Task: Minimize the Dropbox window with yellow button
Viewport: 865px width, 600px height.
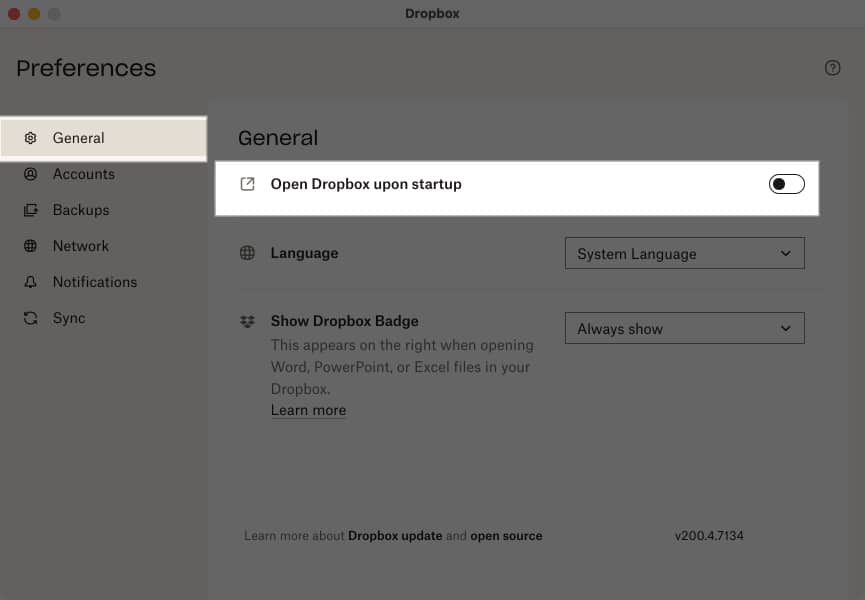Action: tap(34, 14)
